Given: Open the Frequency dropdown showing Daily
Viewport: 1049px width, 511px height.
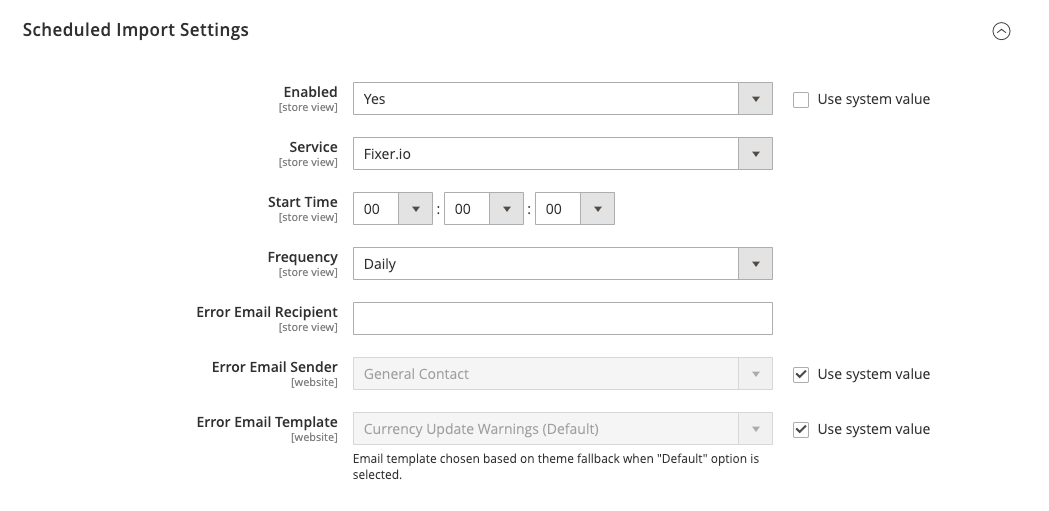Looking at the screenshot, I should pyautogui.click(x=563, y=264).
